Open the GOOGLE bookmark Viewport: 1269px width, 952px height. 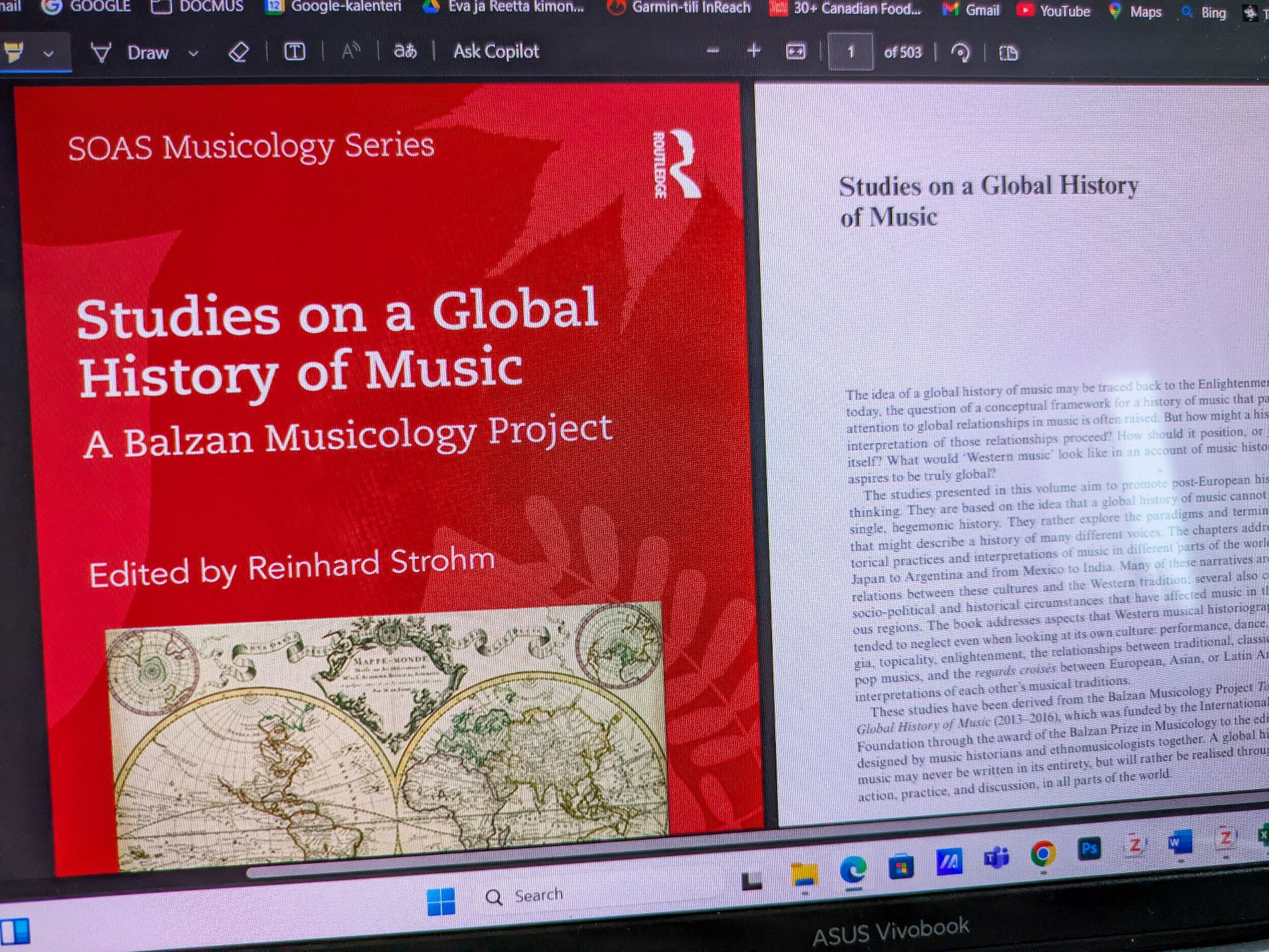pyautogui.click(x=87, y=6)
